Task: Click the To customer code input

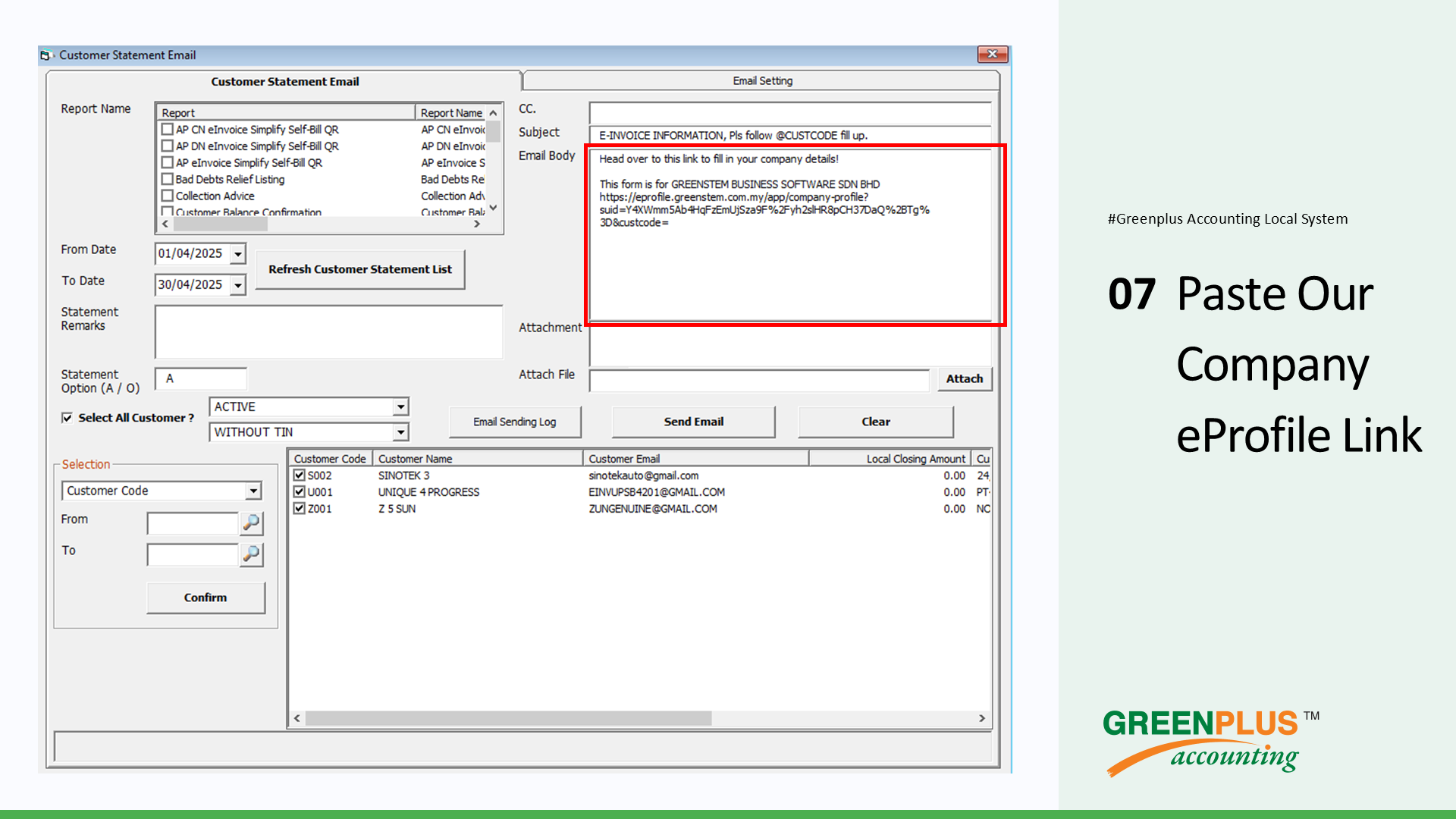Action: coord(193,555)
